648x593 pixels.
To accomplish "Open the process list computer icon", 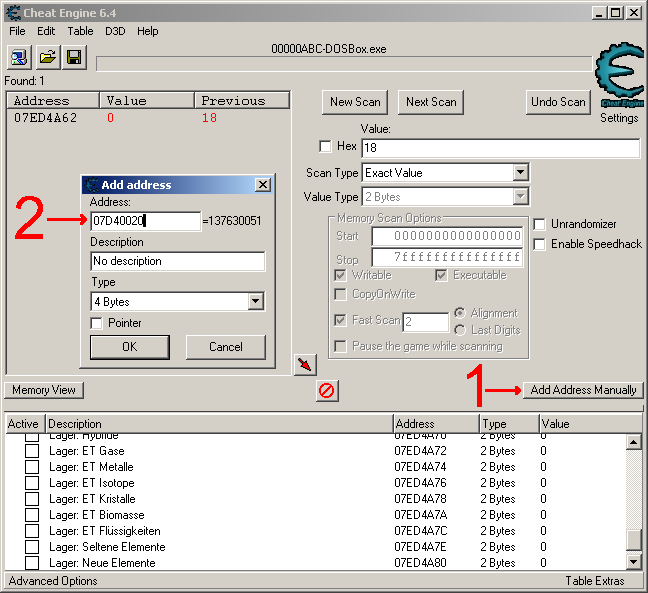I will (19, 57).
